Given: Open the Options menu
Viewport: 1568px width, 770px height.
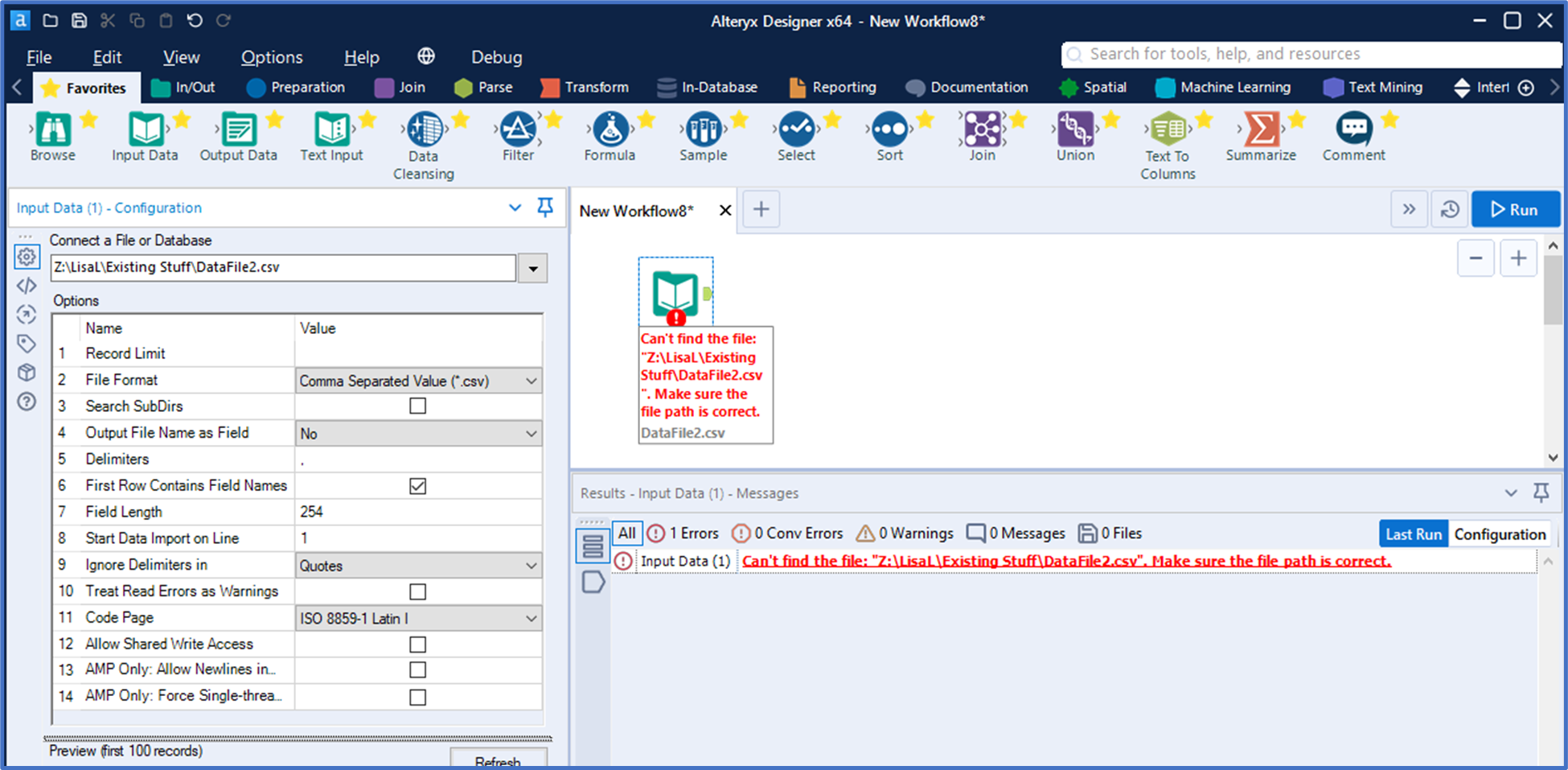Looking at the screenshot, I should pyautogui.click(x=272, y=57).
